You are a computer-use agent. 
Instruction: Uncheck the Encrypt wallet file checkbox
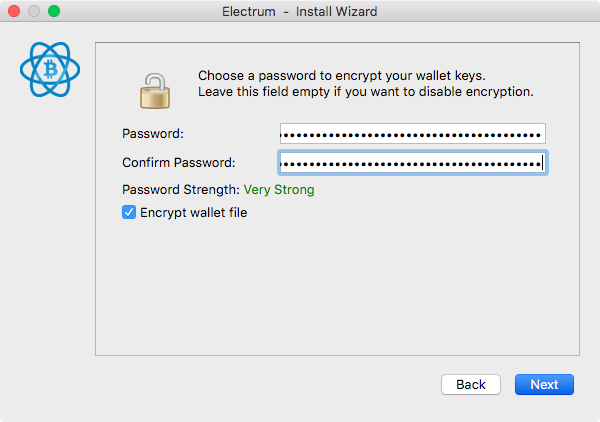(x=129, y=212)
